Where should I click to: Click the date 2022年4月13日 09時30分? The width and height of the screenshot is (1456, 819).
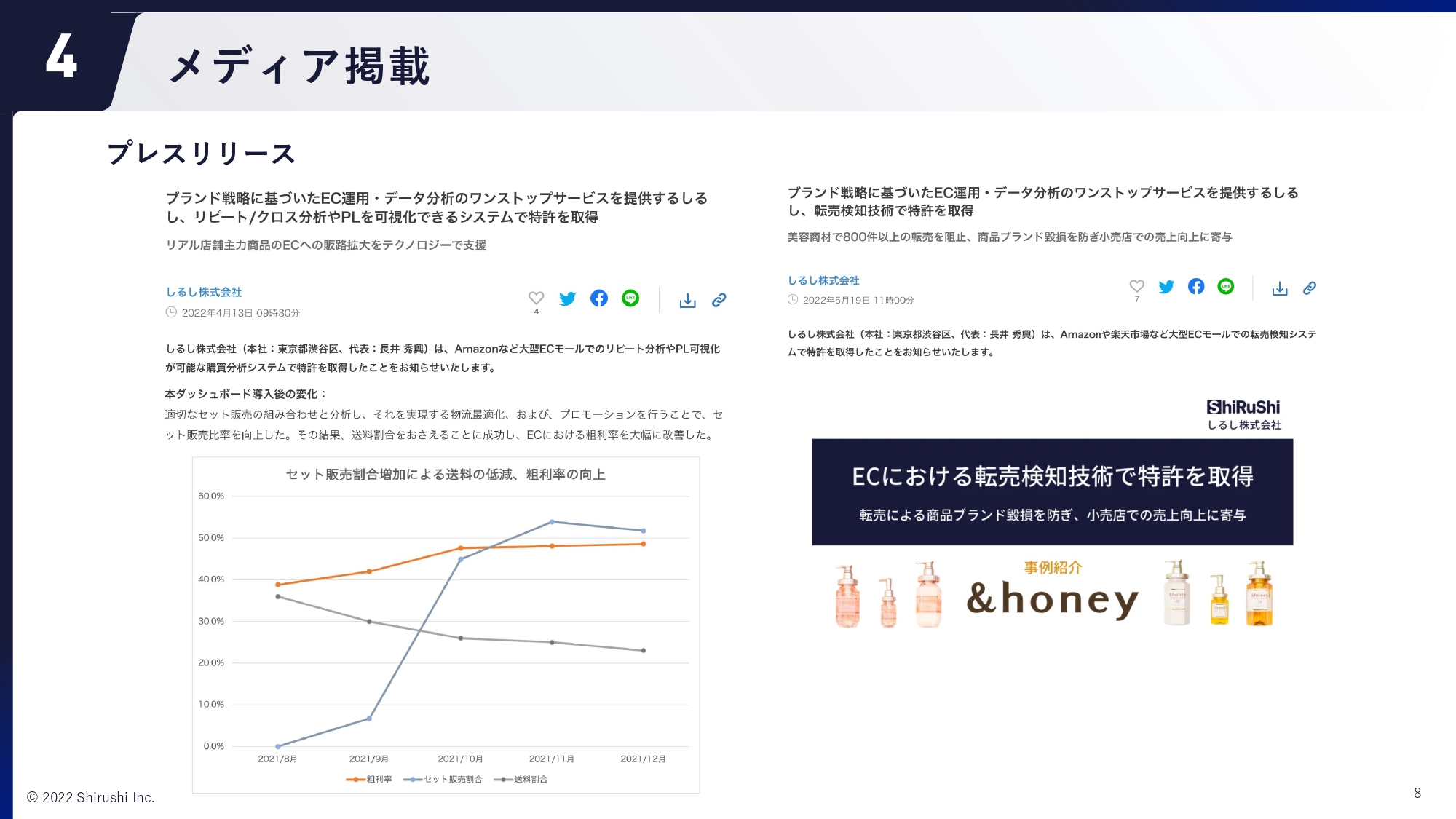point(240,313)
